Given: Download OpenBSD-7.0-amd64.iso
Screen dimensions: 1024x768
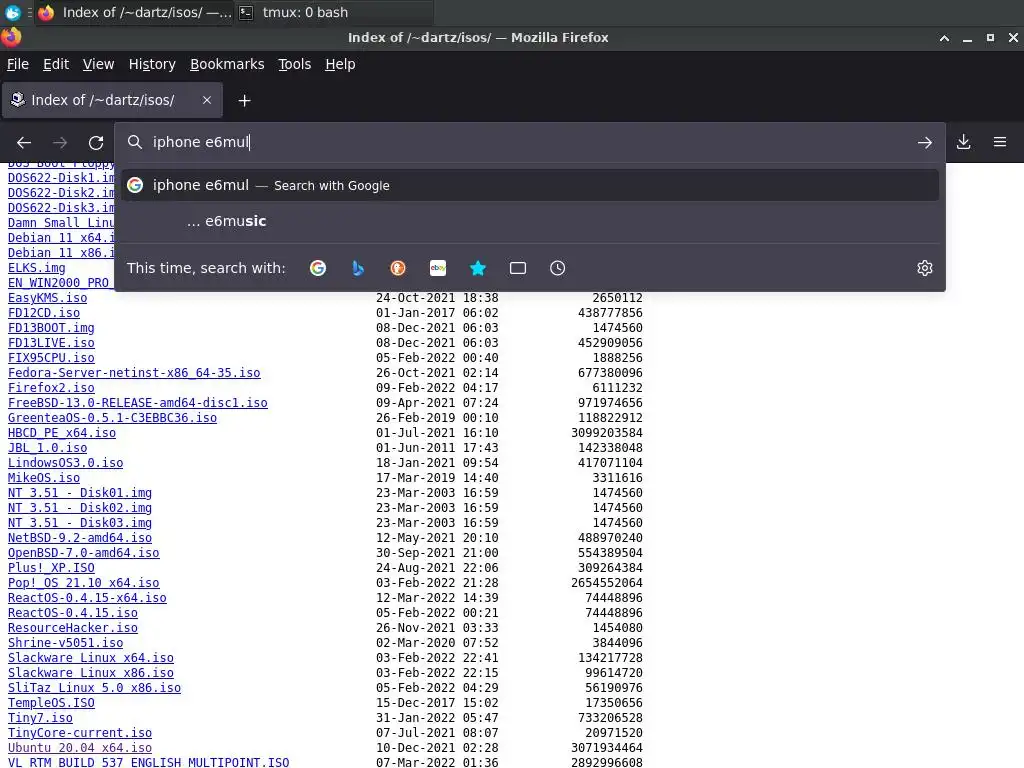Looking at the screenshot, I should (84, 553).
